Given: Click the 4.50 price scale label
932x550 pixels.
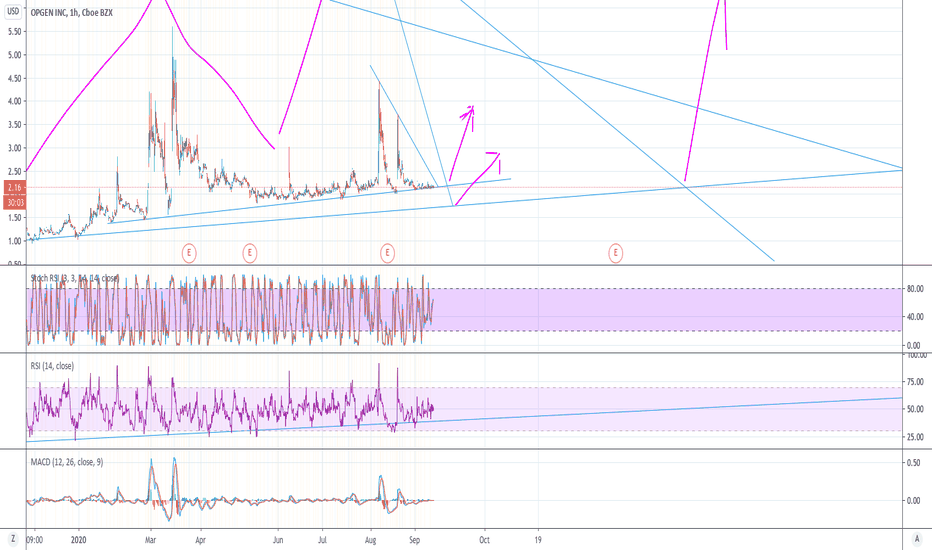Looking at the screenshot, I should pyautogui.click(x=14, y=78).
